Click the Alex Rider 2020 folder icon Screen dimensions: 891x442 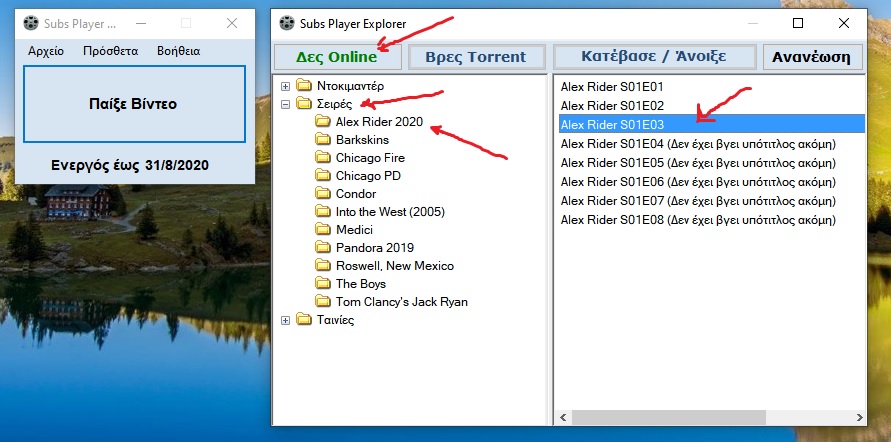323,122
